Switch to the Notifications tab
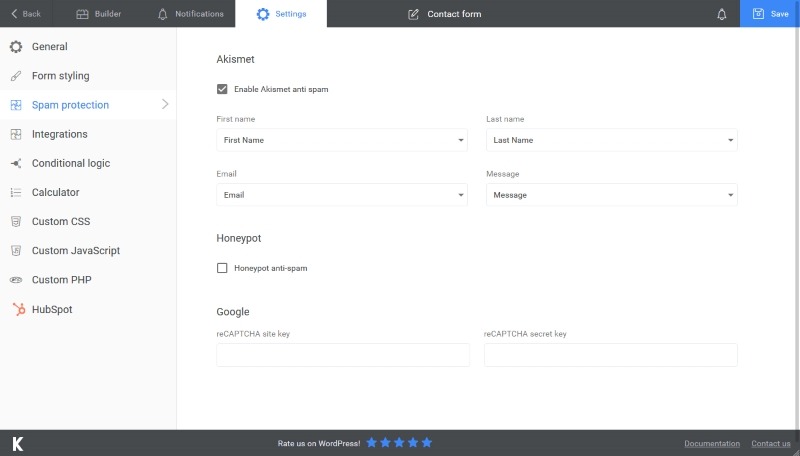This screenshot has height=456, width=800. click(x=190, y=14)
